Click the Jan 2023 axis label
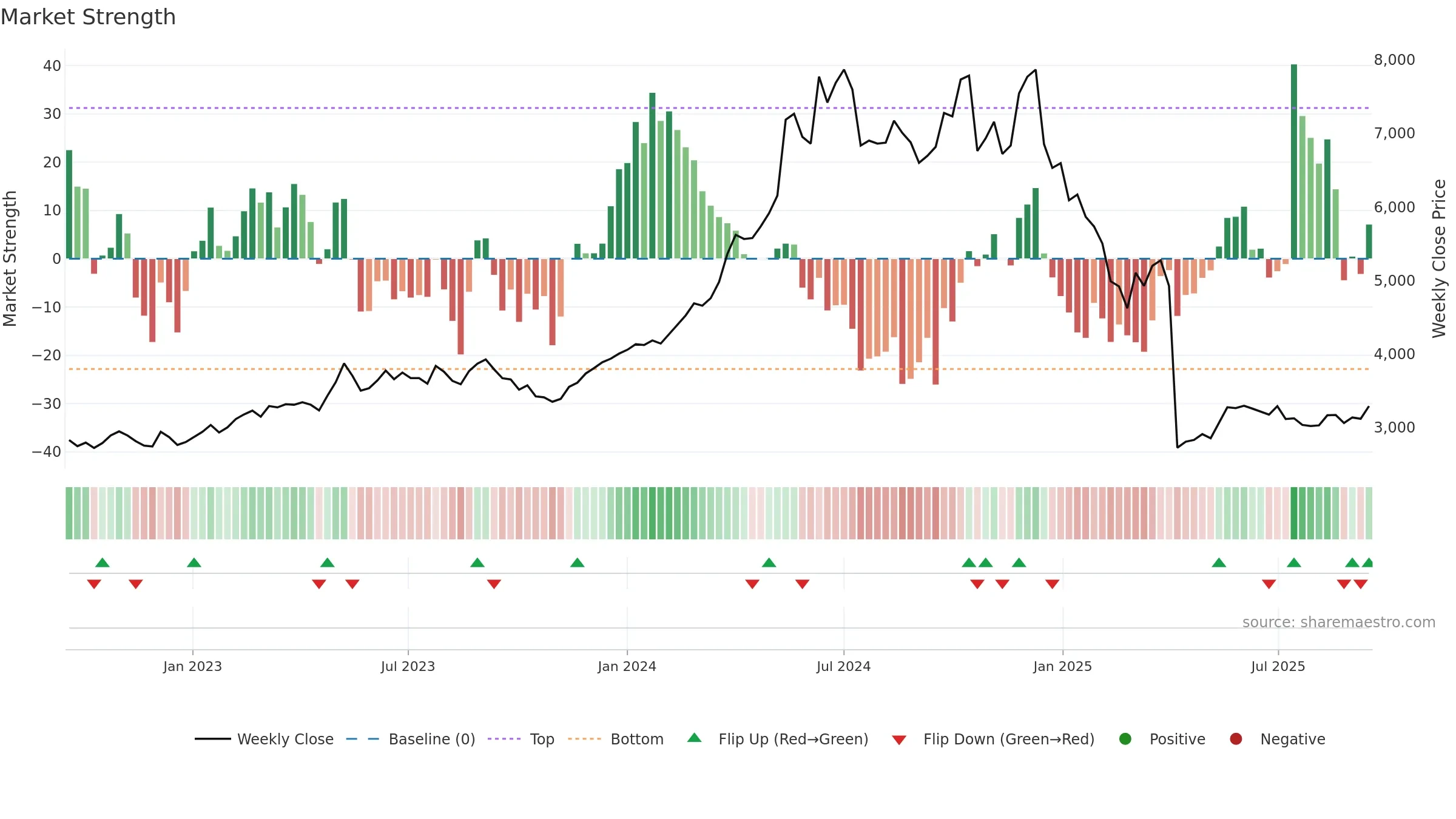The width and height of the screenshot is (1456, 819). coord(192,666)
